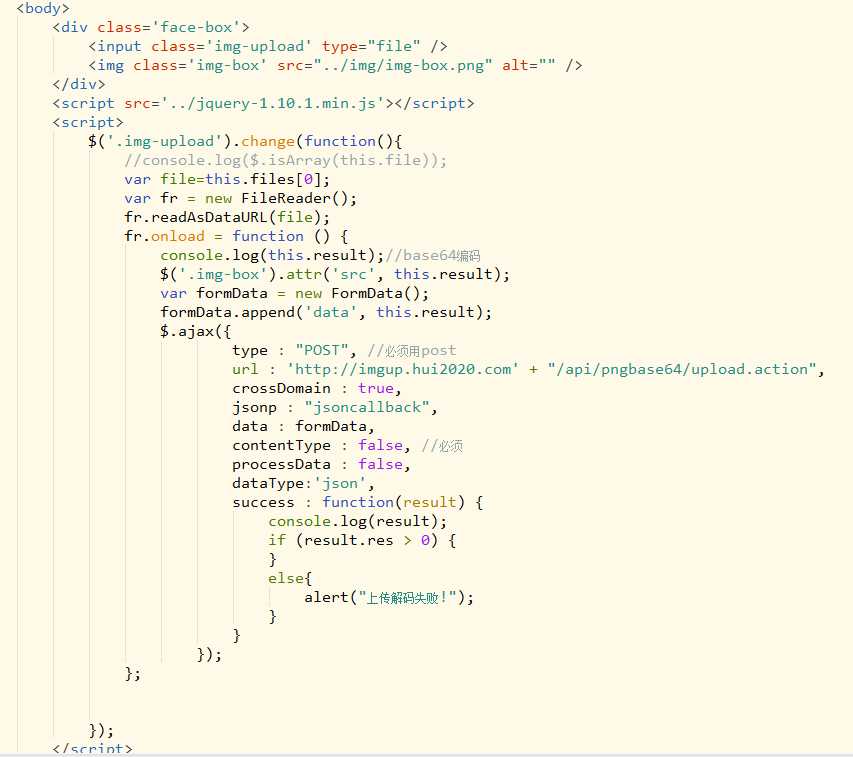
Task: Click the new FileReader() line
Action: pos(240,198)
